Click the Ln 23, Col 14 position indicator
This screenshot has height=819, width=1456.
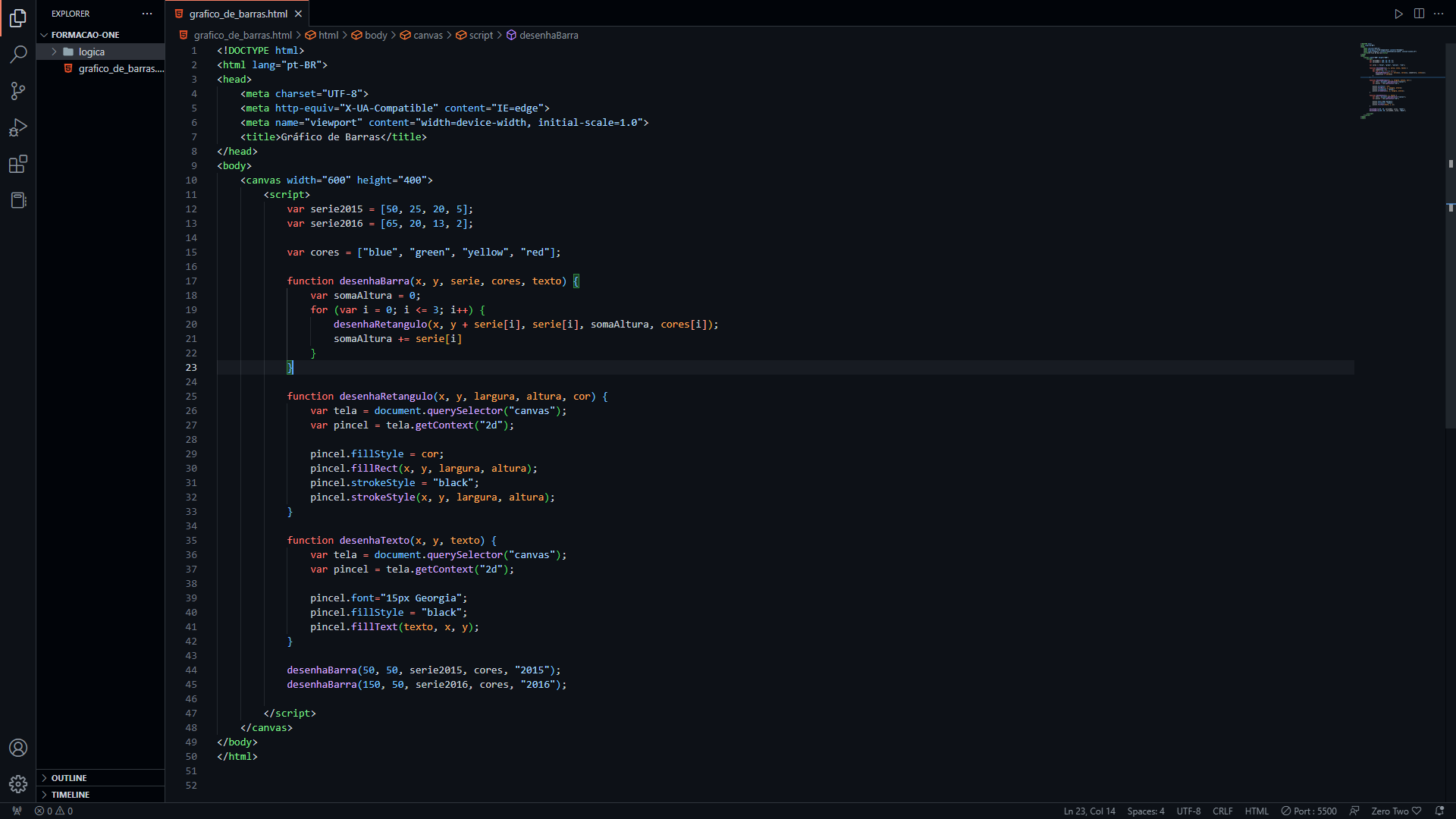(x=1089, y=811)
